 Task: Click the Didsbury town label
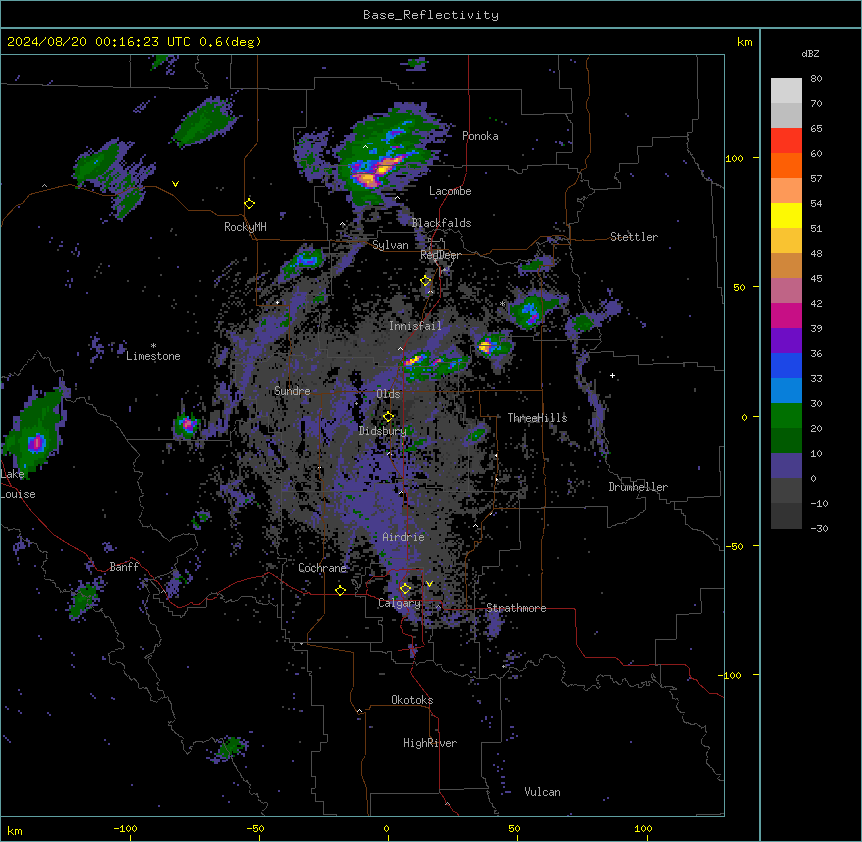383,431
